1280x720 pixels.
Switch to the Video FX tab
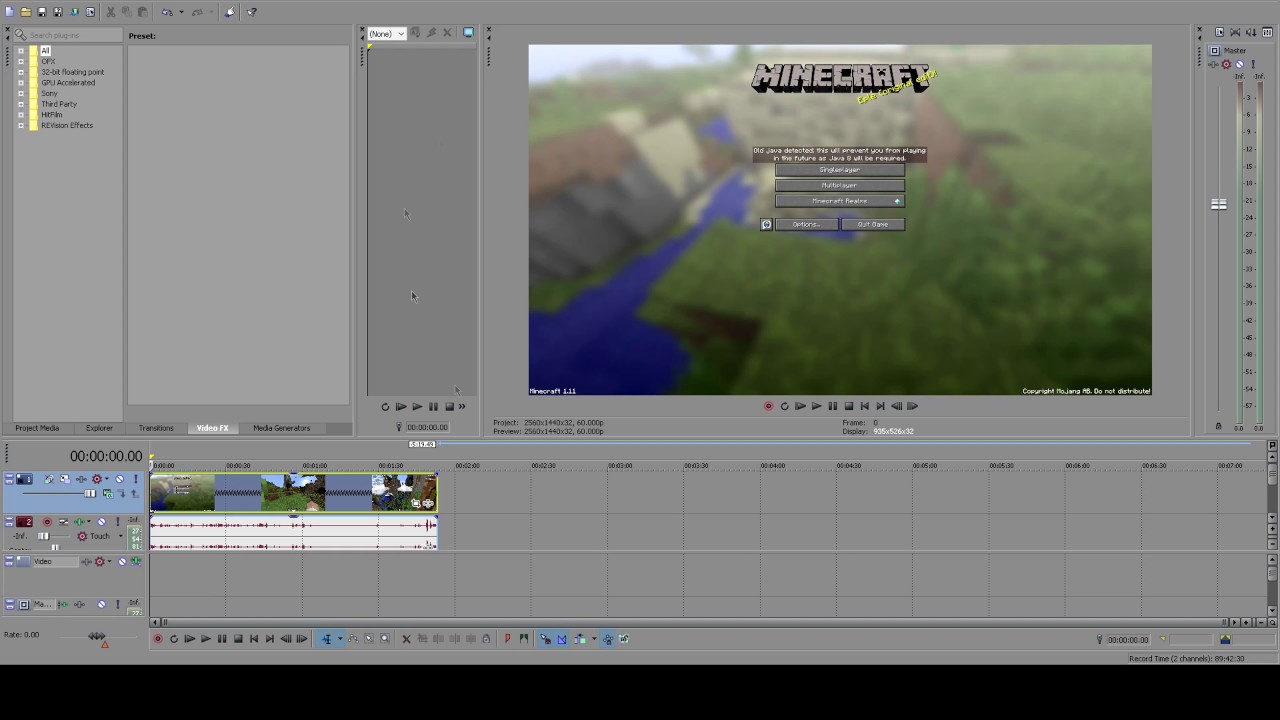(212, 428)
